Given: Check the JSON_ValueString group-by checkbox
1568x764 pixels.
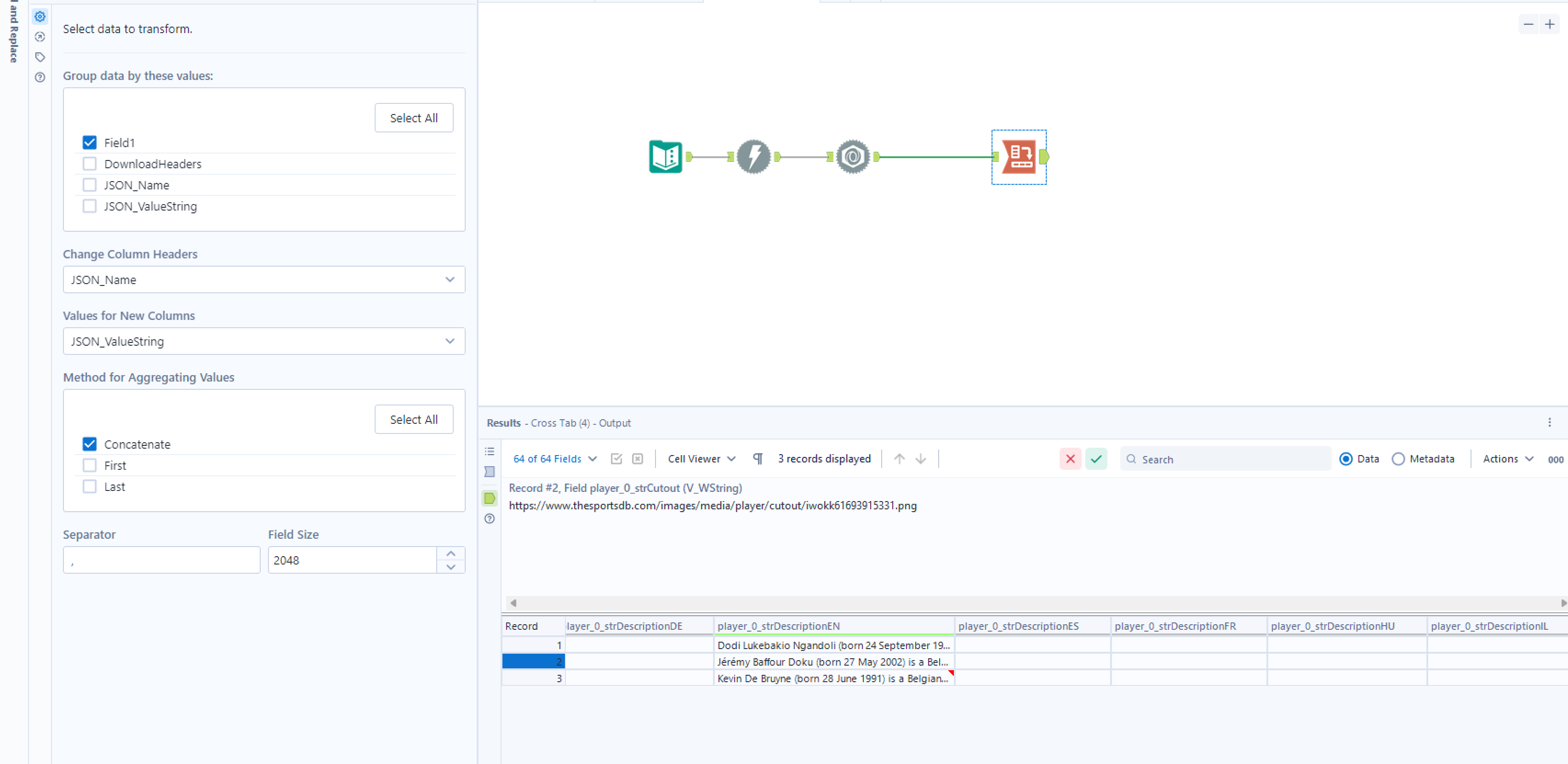Looking at the screenshot, I should 90,206.
